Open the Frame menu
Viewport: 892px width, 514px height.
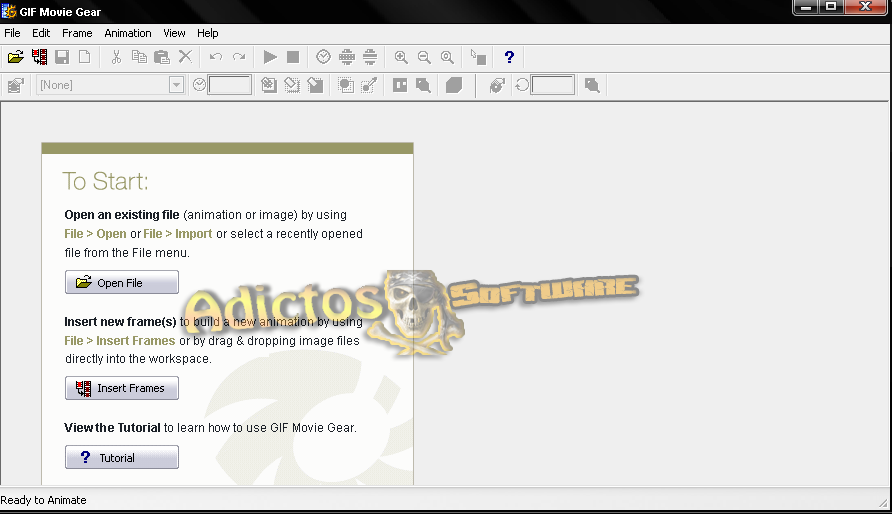click(x=77, y=33)
